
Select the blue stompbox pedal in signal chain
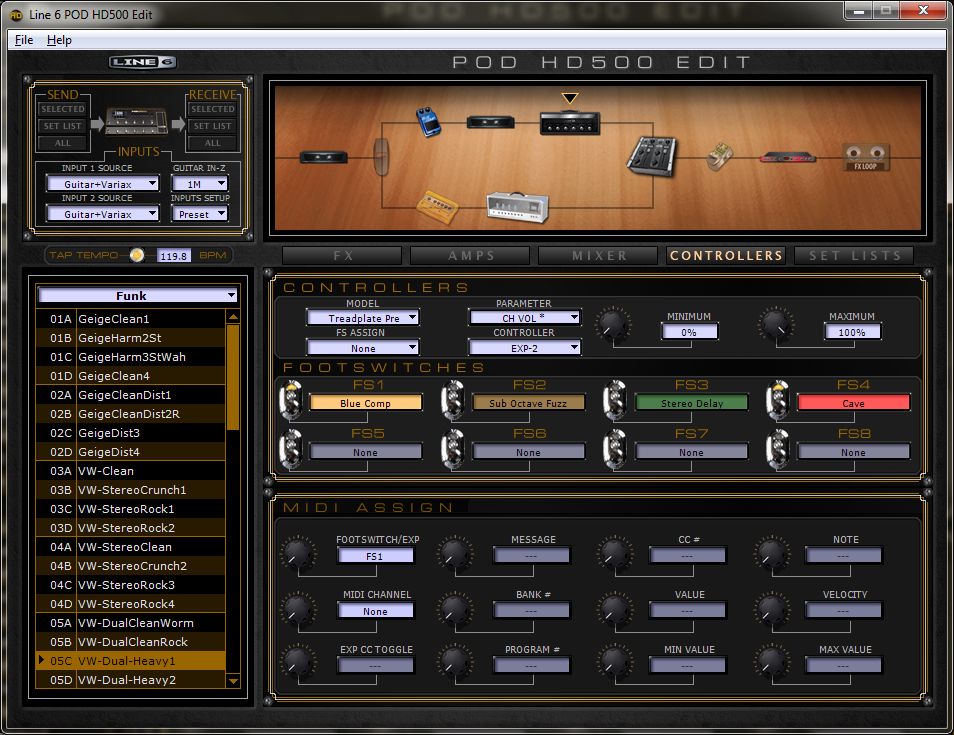coord(428,121)
